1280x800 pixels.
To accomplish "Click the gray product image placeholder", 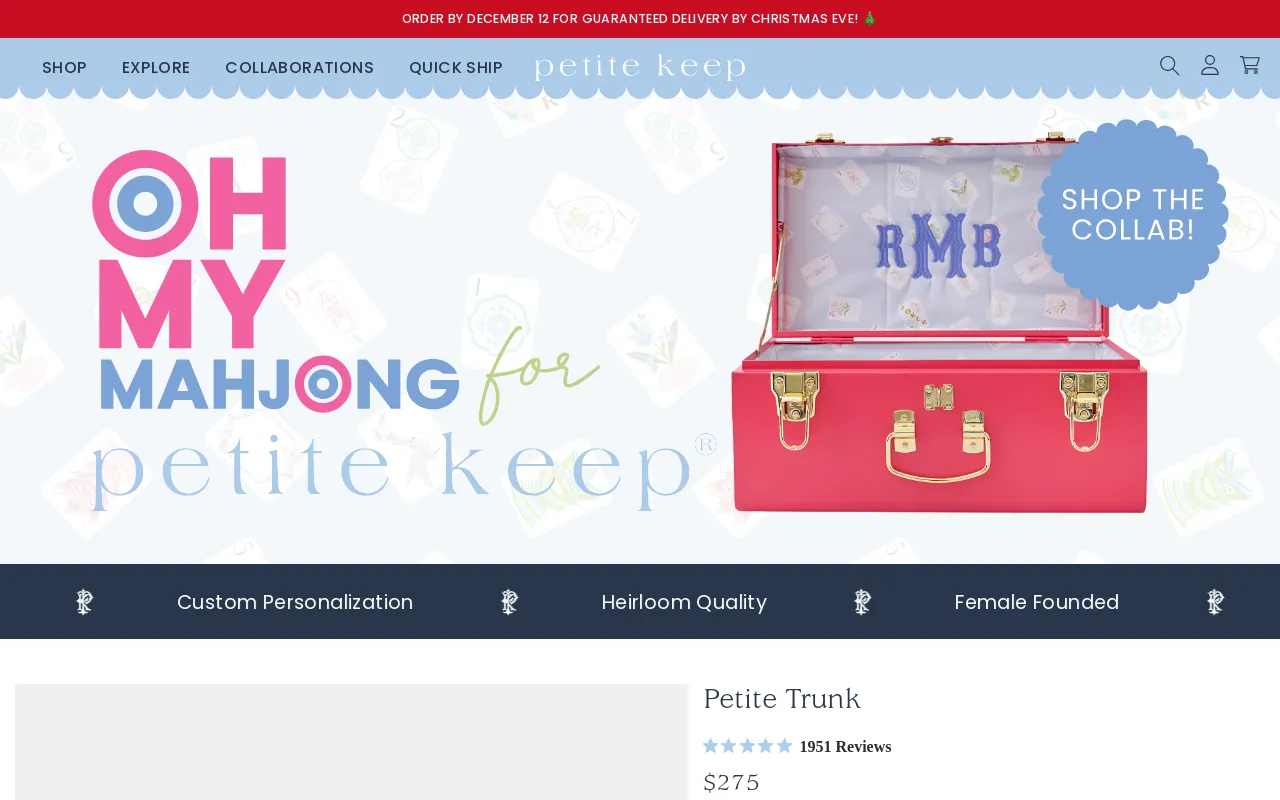I will [x=351, y=742].
